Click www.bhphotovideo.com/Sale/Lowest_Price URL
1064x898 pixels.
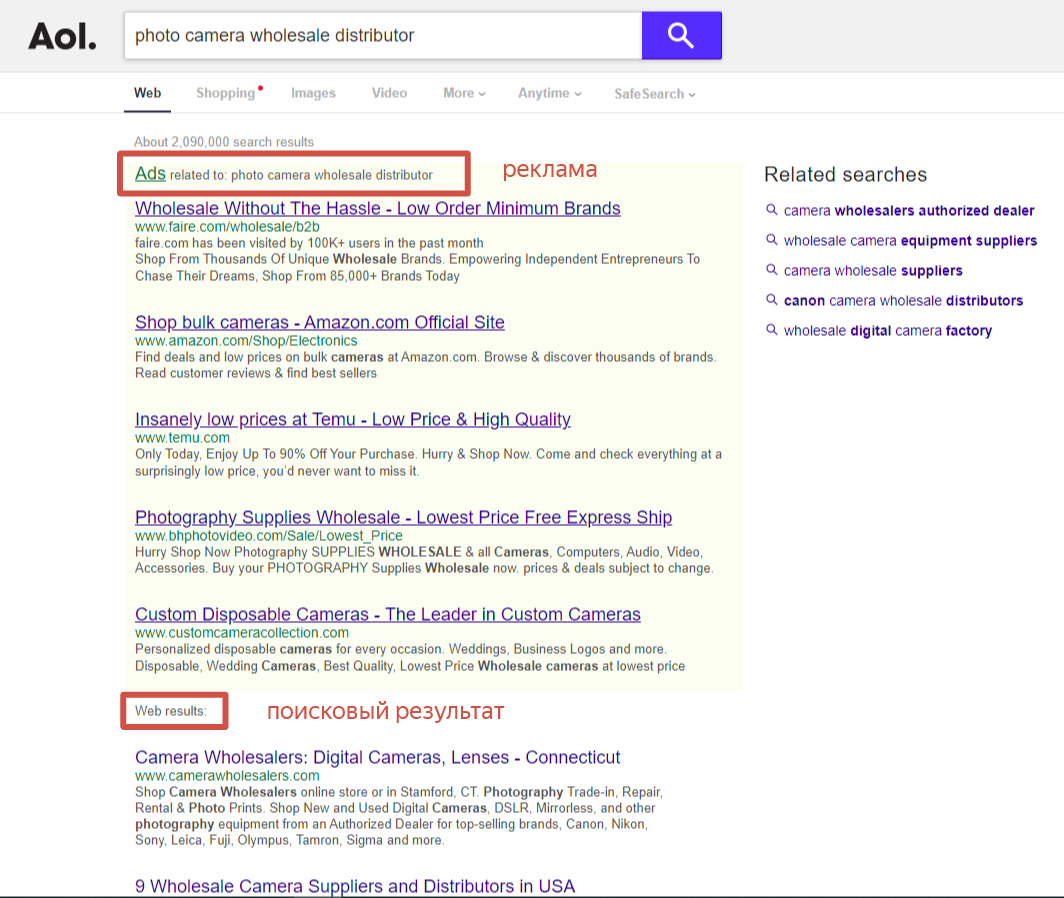269,536
